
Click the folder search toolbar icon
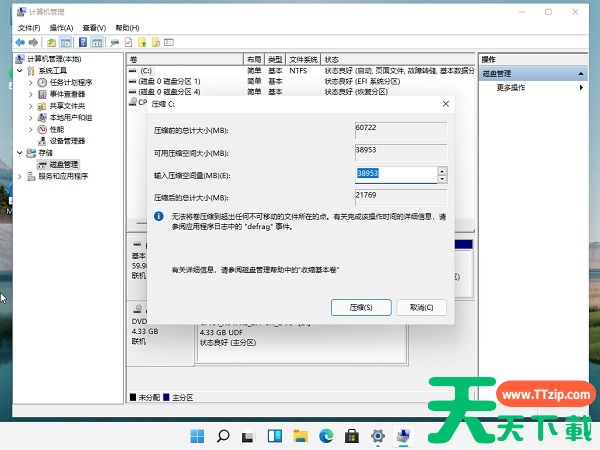point(156,42)
